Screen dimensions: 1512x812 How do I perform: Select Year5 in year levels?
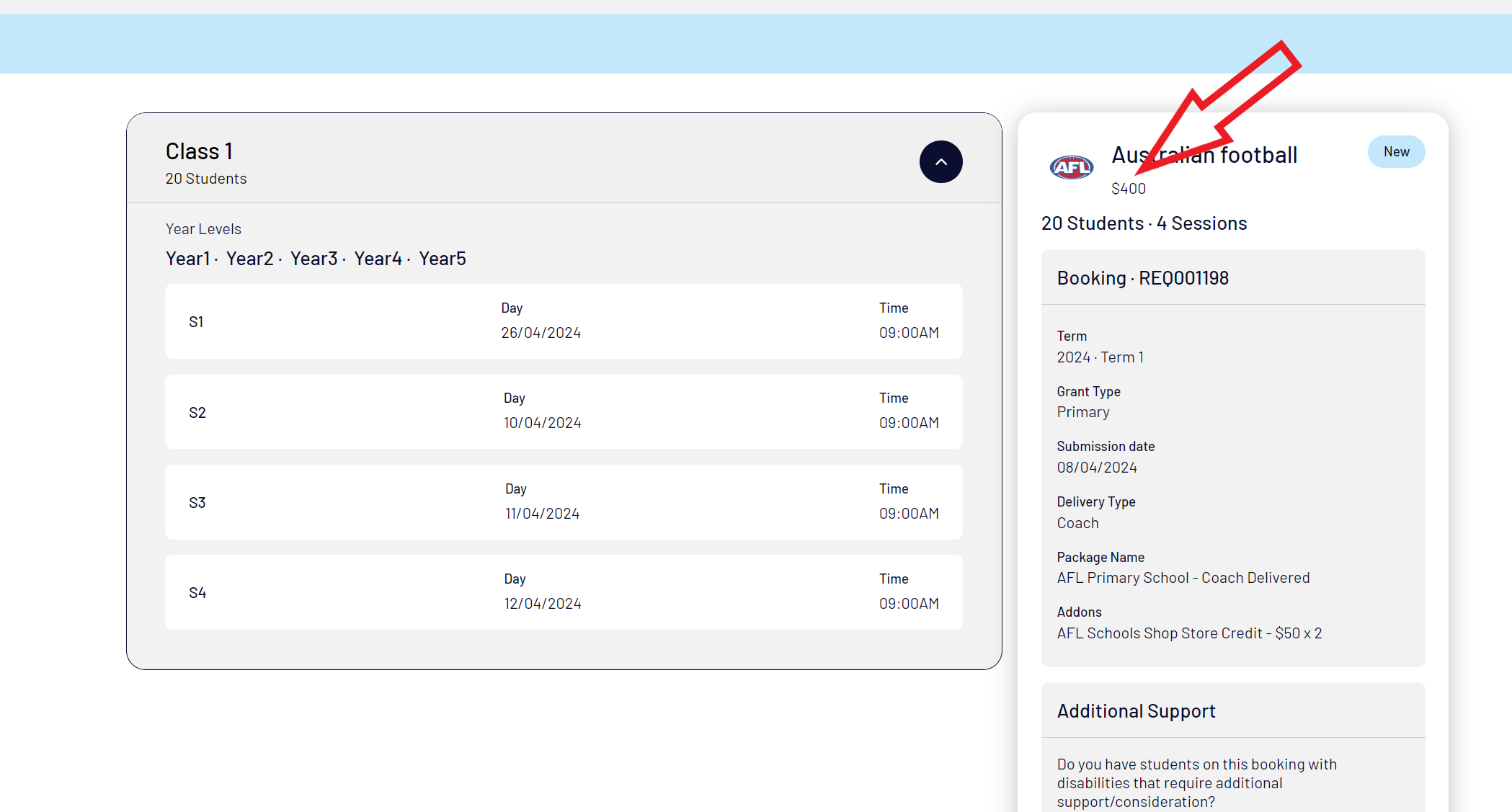click(443, 259)
